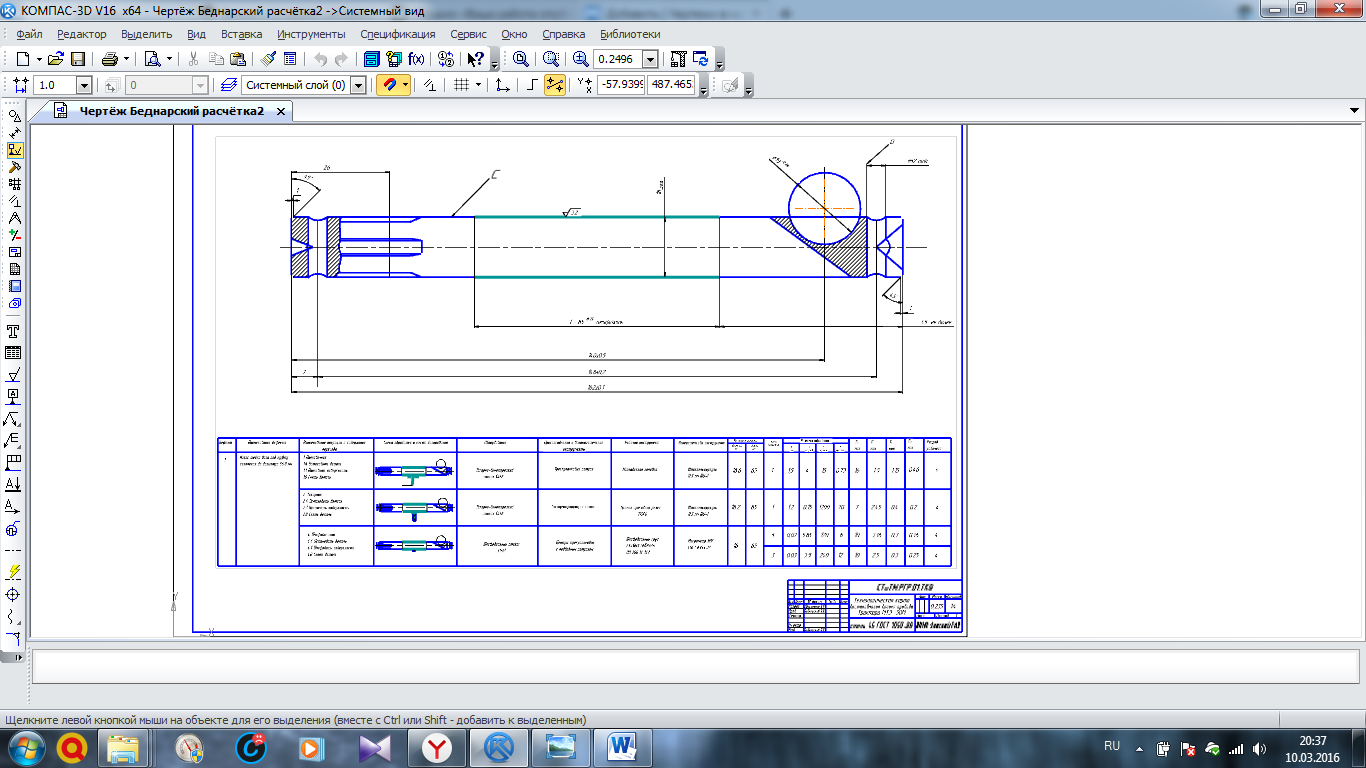Refresh the drawing view icon
The height and width of the screenshot is (768, 1366).
(700, 59)
